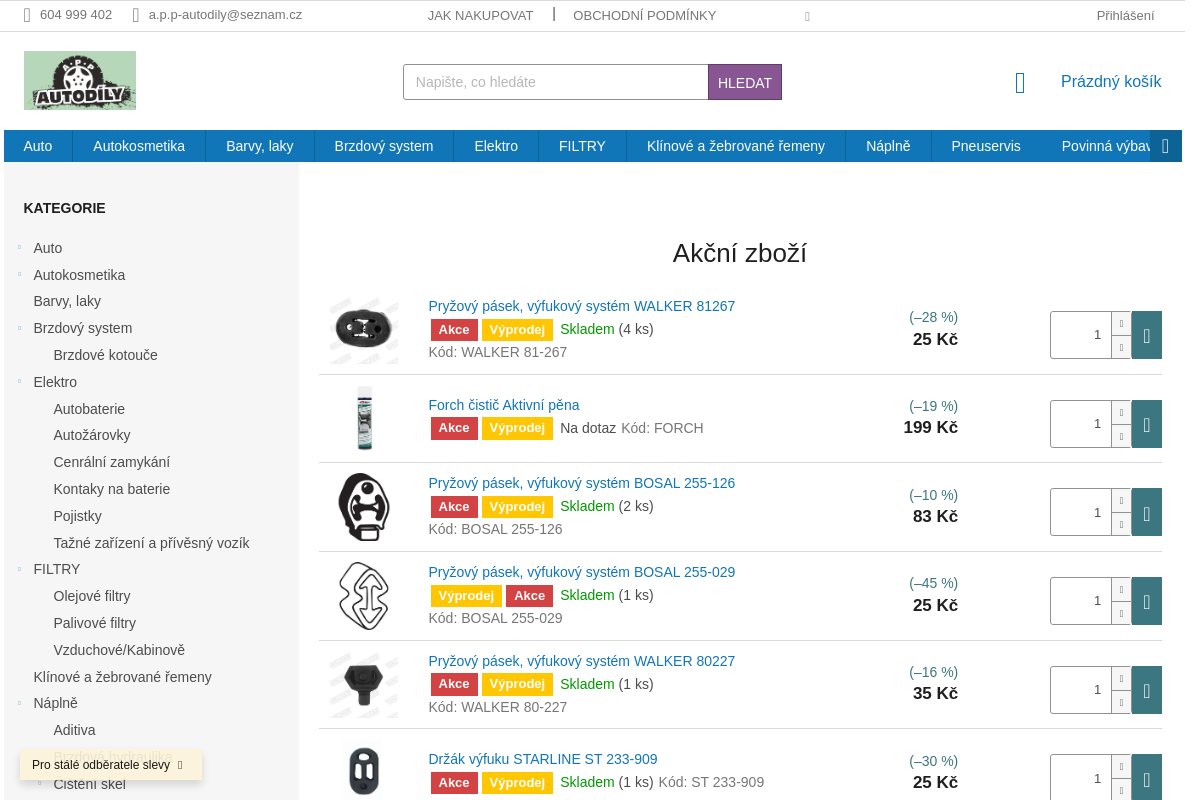Open Pryžový pásek WALKER 81267 product link

tap(582, 306)
